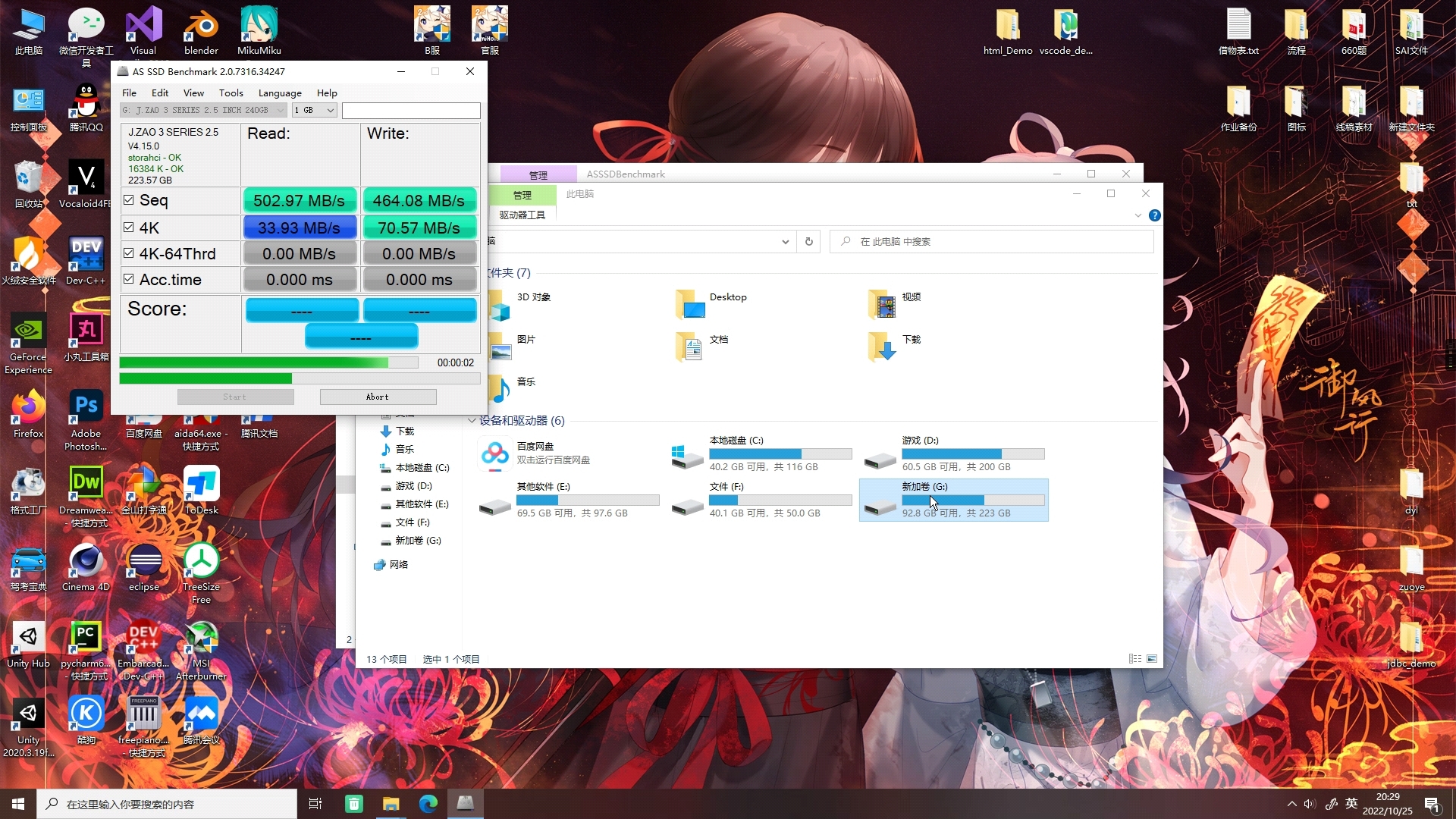This screenshot has width=1456, height=819.
Task: Open the Firefox desktop icon
Action: pos(28,414)
